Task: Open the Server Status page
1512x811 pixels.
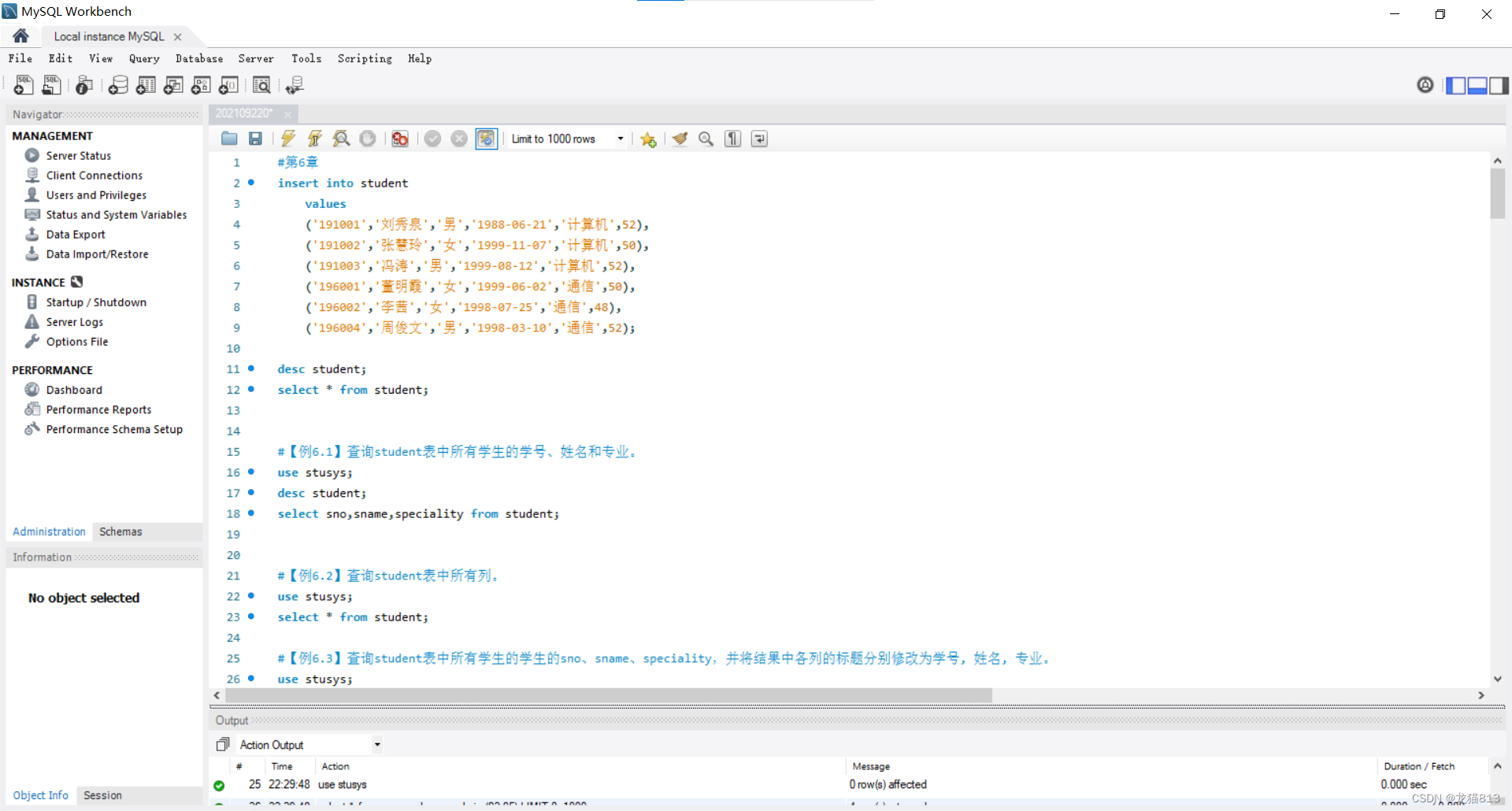Action: tap(76, 155)
